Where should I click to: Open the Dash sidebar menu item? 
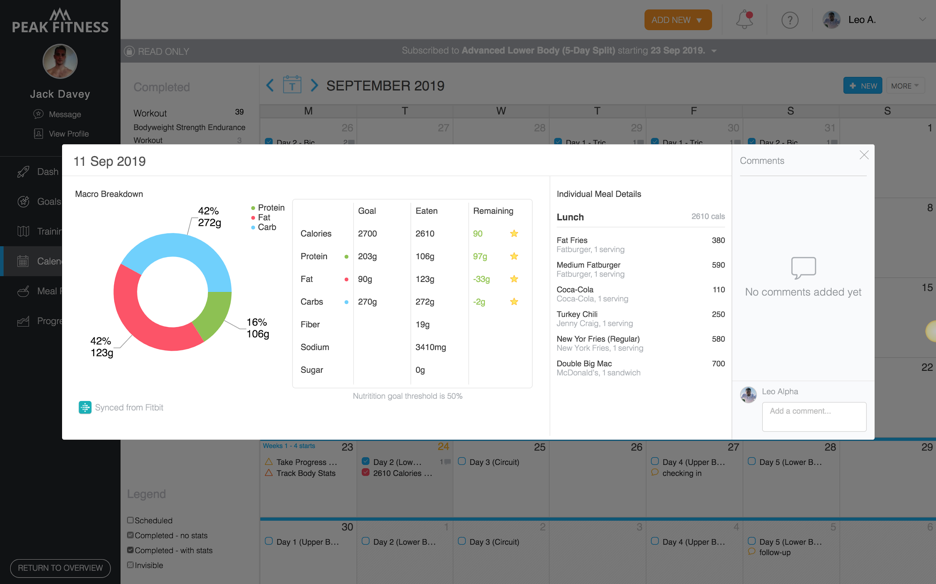39,172
